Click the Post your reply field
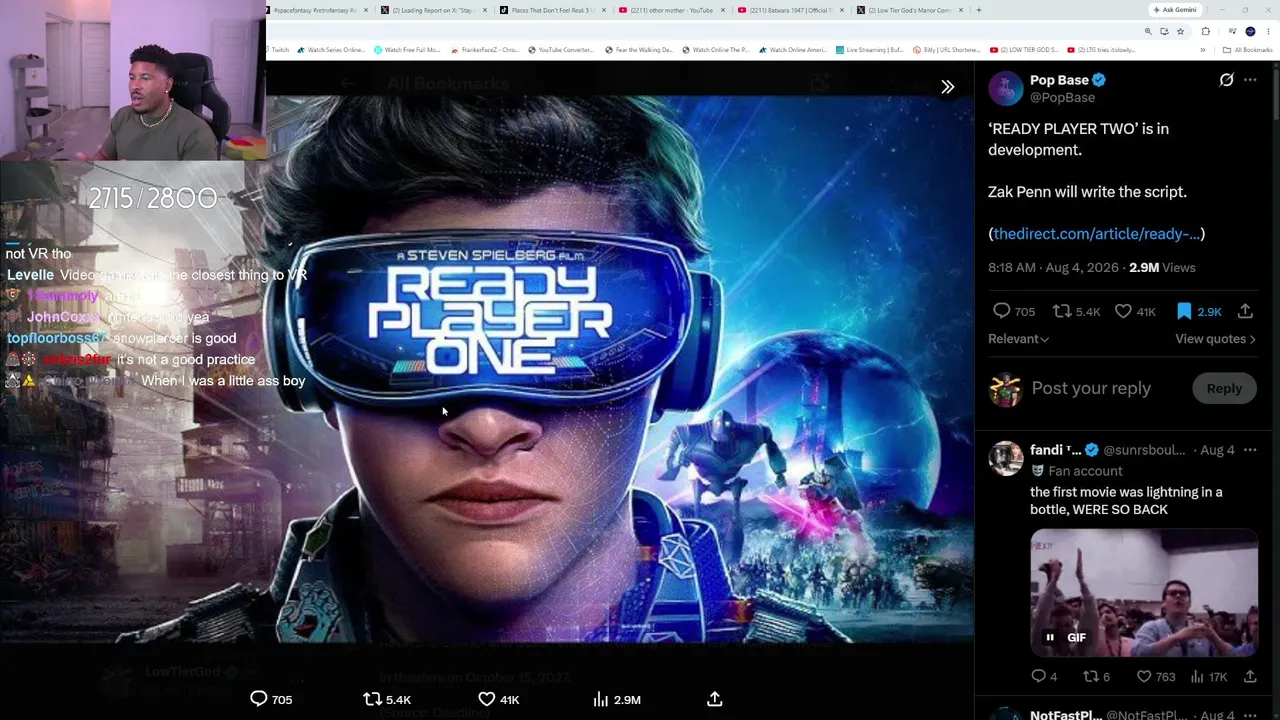The width and height of the screenshot is (1280, 720). click(x=1091, y=388)
